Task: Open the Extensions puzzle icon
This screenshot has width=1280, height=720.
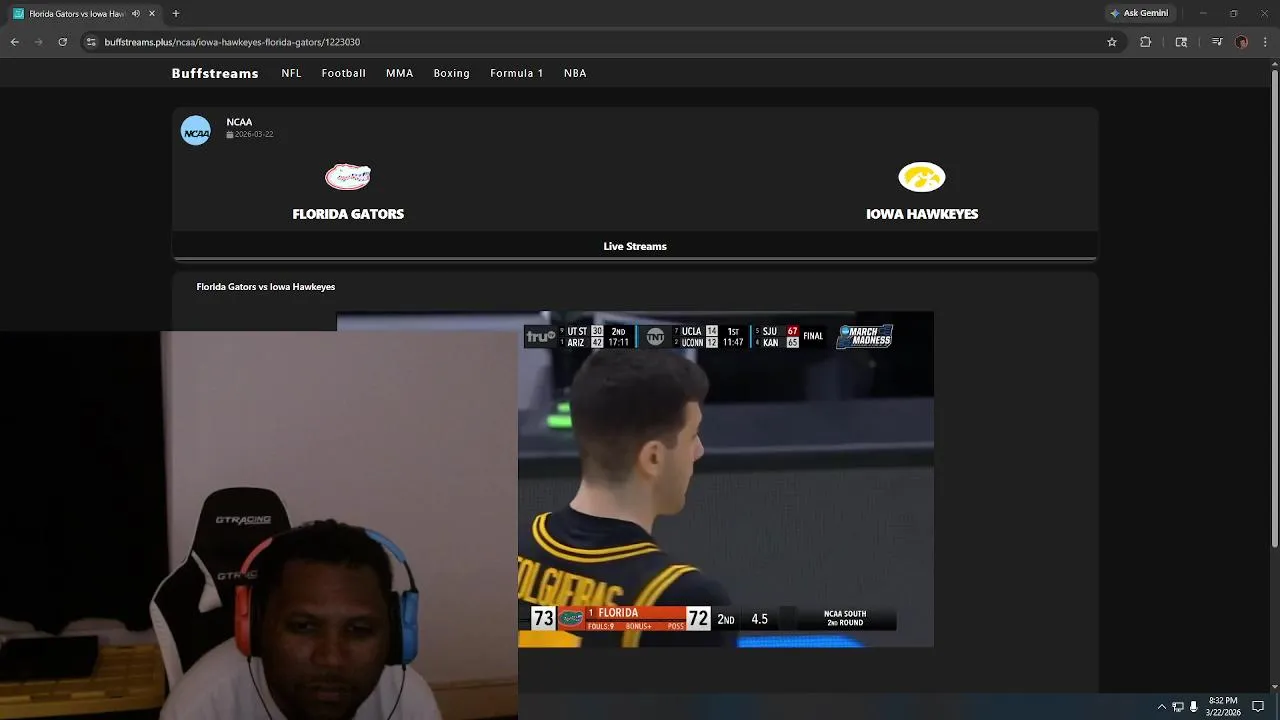Action: pyautogui.click(x=1146, y=42)
